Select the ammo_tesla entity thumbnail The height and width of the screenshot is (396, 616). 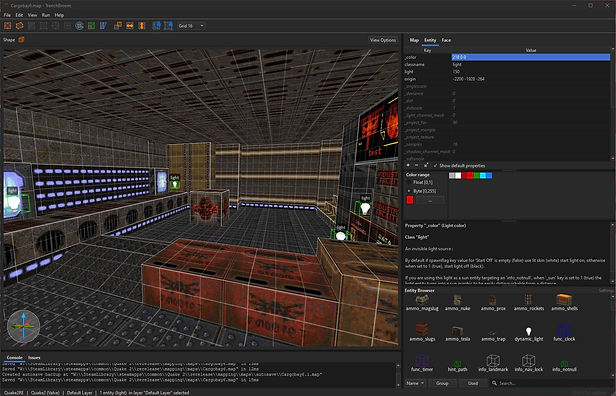click(x=457, y=333)
